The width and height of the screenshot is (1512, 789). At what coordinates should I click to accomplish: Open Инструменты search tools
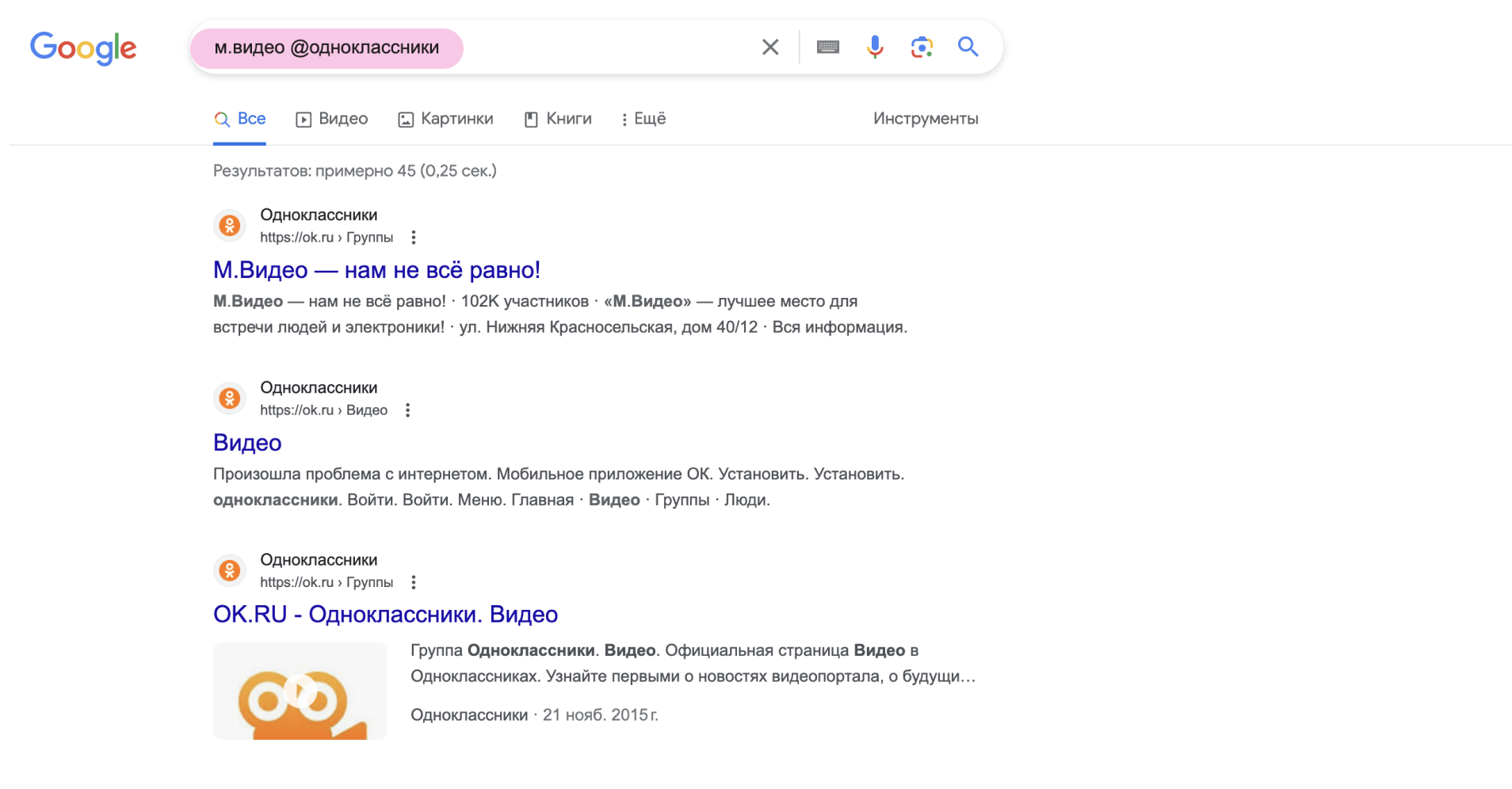click(925, 119)
